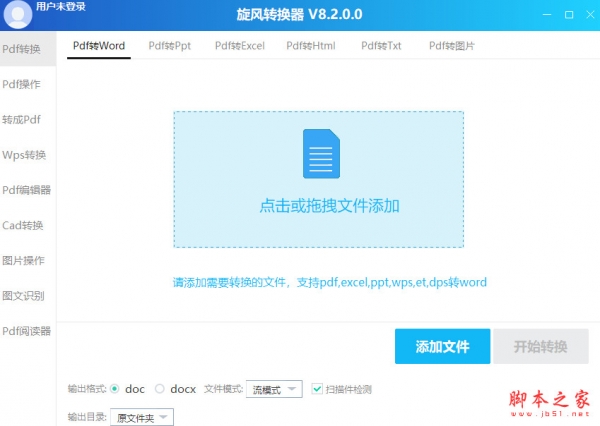The height and width of the screenshot is (426, 600).
Task: Toggle the 扫描件检测 checkbox
Action: [x=317, y=389]
